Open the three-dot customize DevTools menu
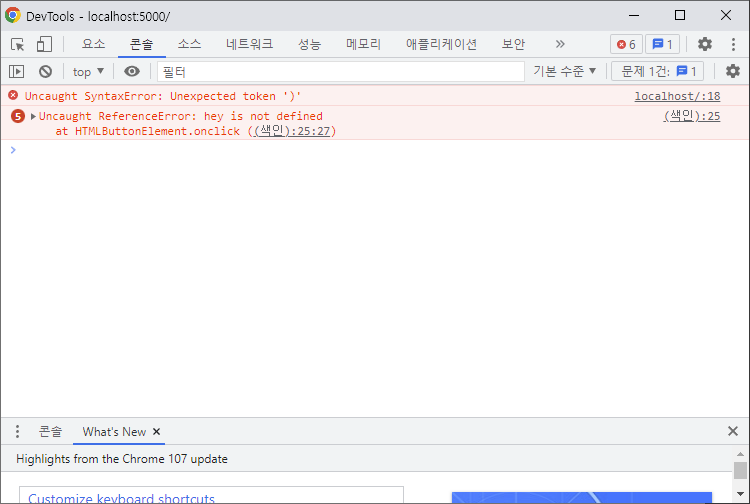The width and height of the screenshot is (750, 504). click(x=733, y=44)
